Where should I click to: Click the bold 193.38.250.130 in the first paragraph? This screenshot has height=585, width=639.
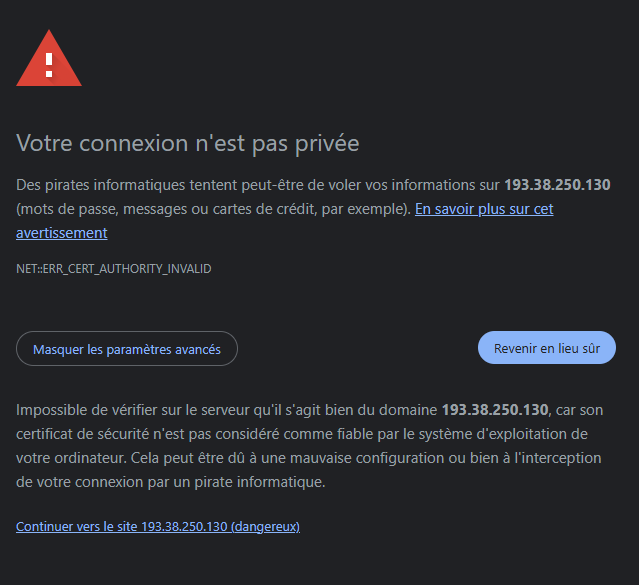pyautogui.click(x=557, y=185)
